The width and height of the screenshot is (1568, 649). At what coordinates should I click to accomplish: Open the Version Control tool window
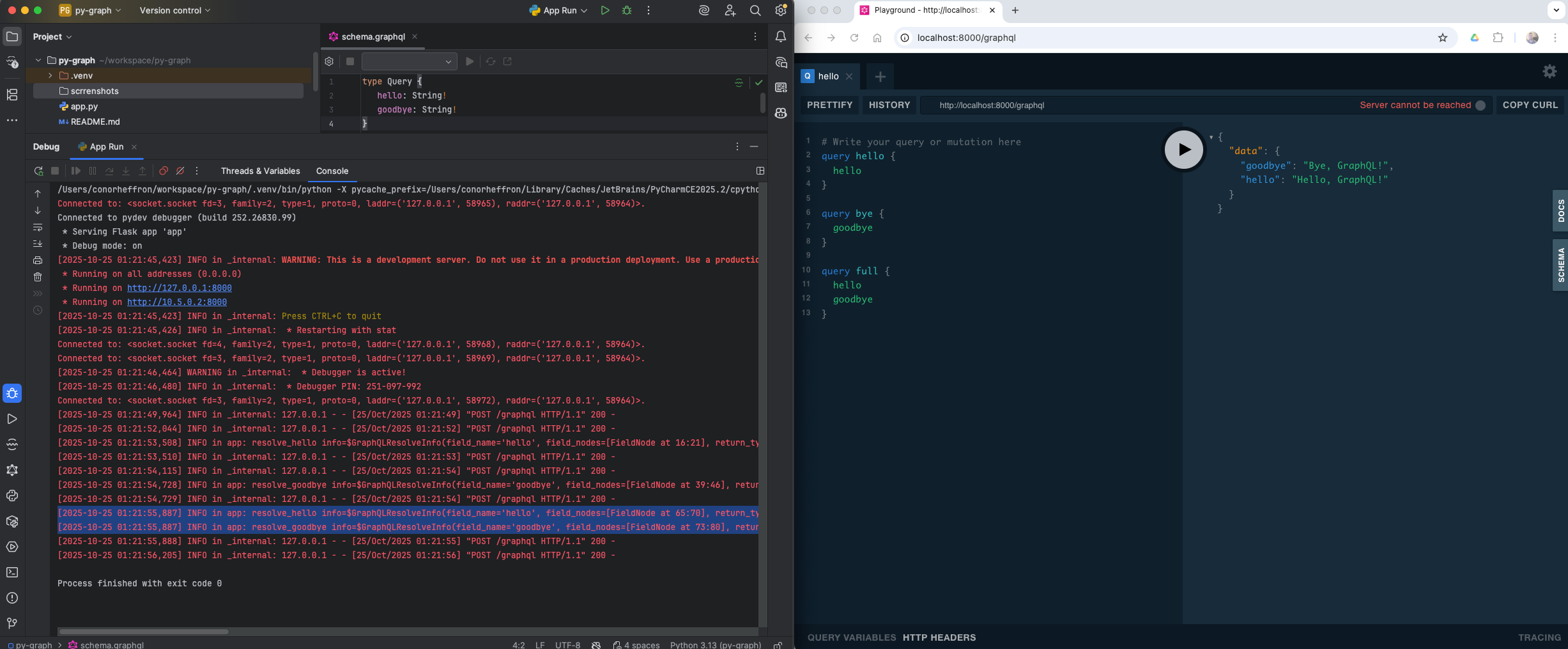[x=12, y=623]
